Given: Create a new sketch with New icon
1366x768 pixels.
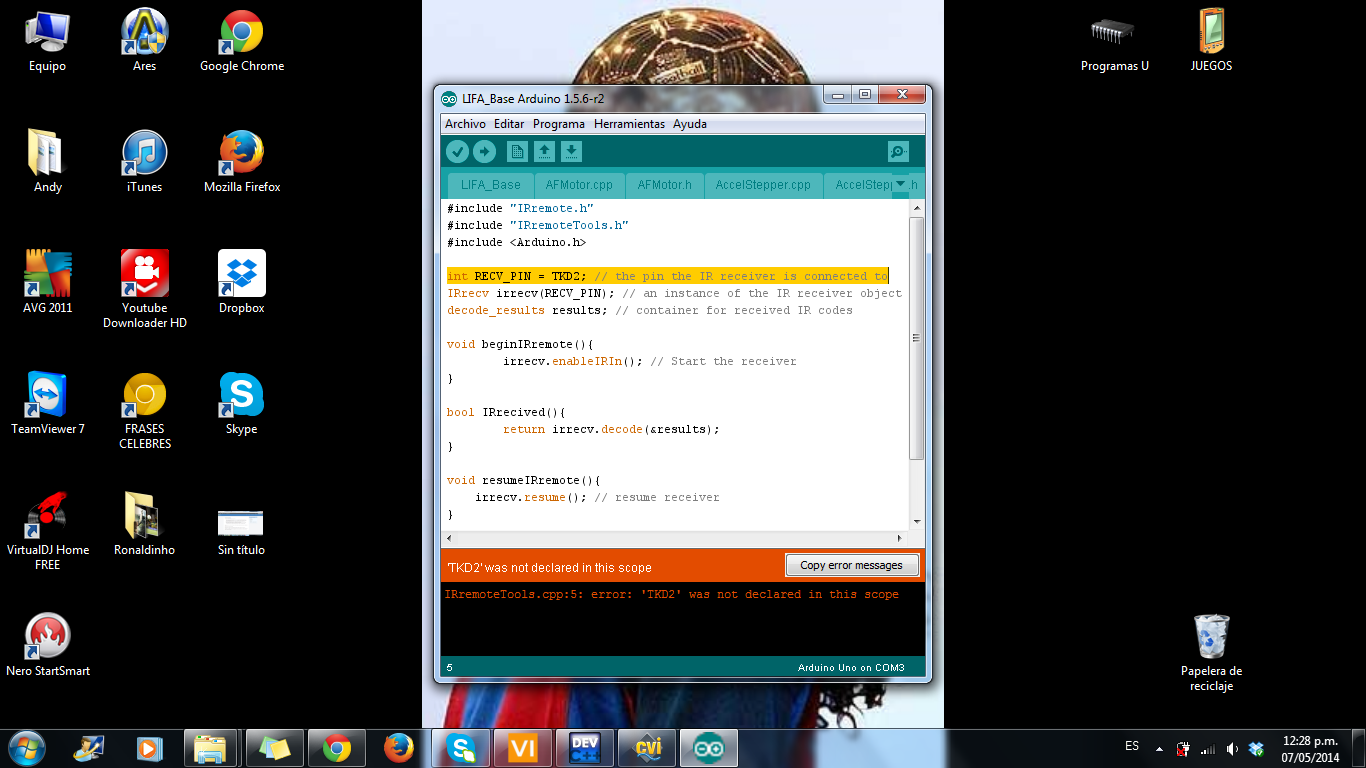Looking at the screenshot, I should coord(517,151).
